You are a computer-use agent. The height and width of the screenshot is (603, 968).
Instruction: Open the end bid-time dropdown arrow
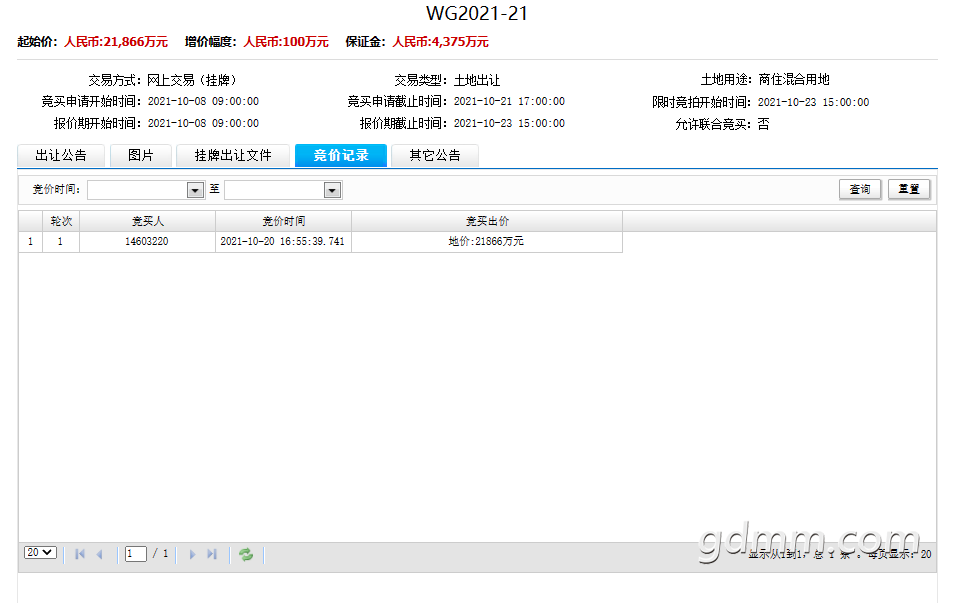pos(332,190)
